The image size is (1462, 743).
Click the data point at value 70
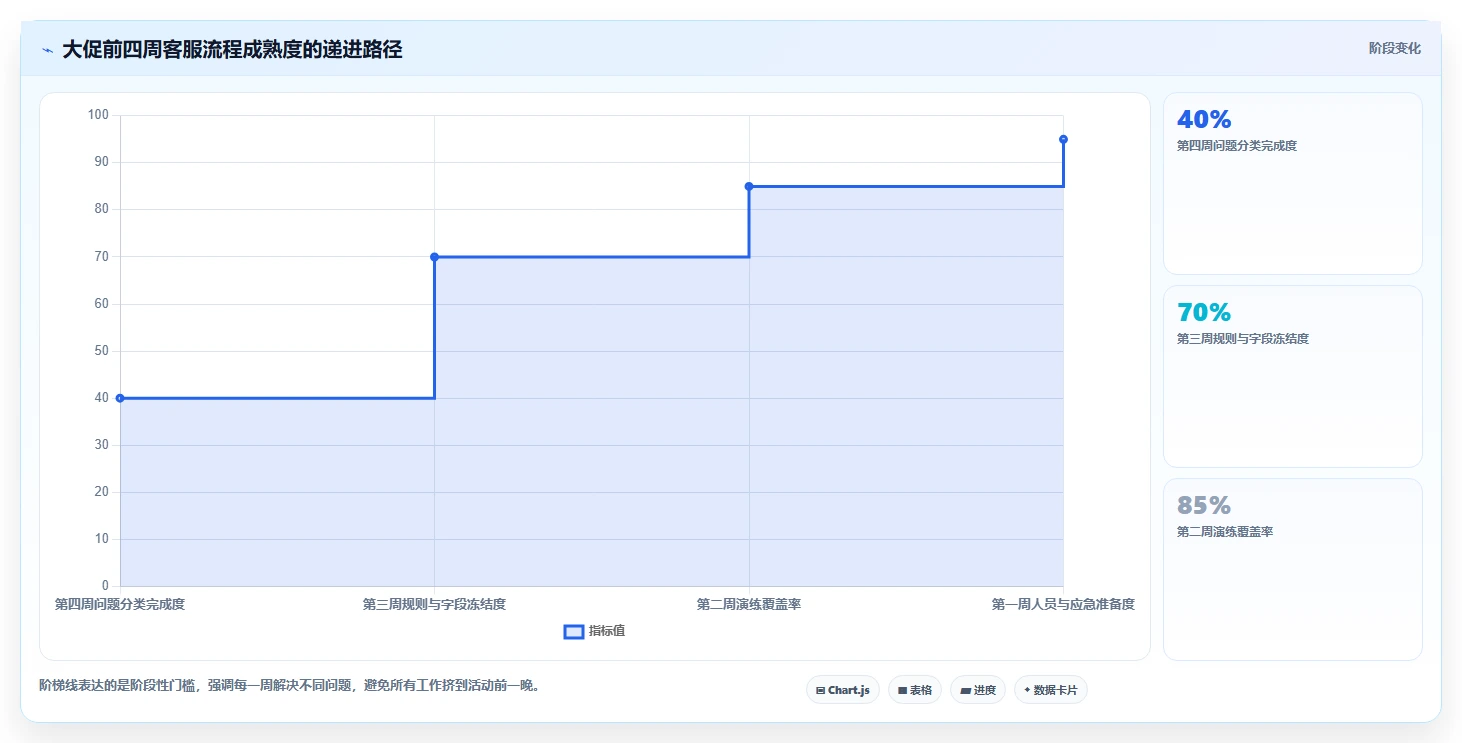point(434,257)
